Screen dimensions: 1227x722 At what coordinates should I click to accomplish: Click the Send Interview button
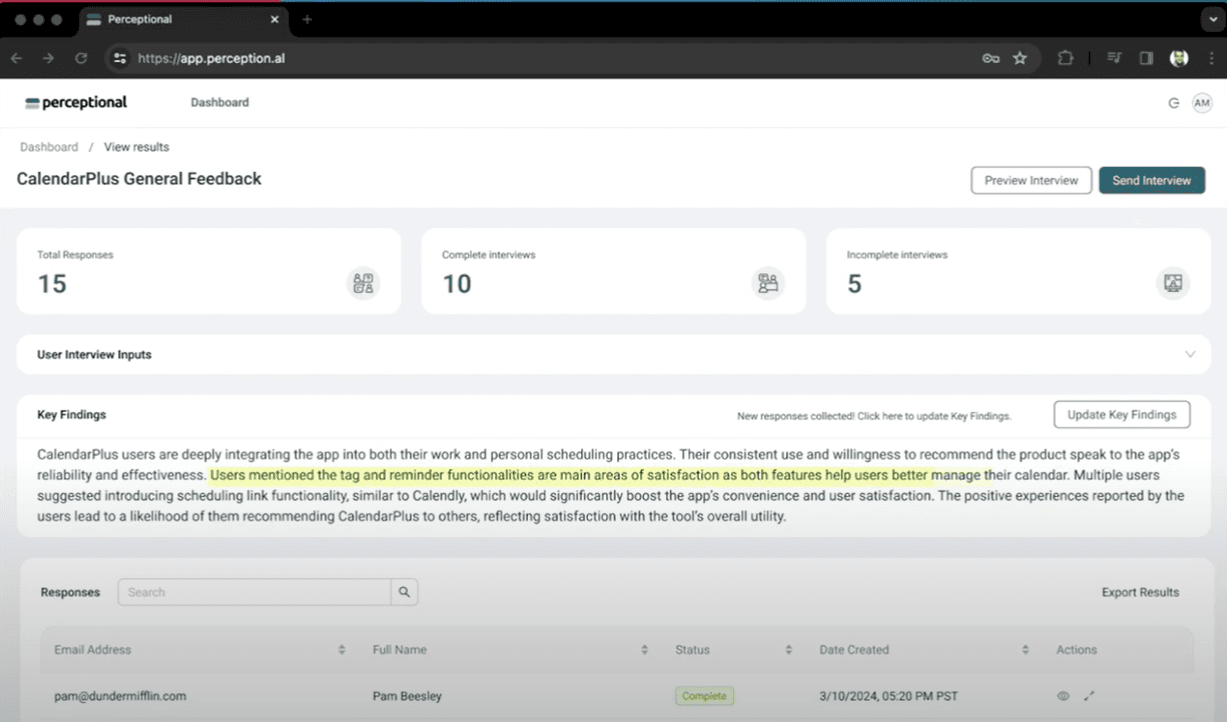pyautogui.click(x=1152, y=180)
